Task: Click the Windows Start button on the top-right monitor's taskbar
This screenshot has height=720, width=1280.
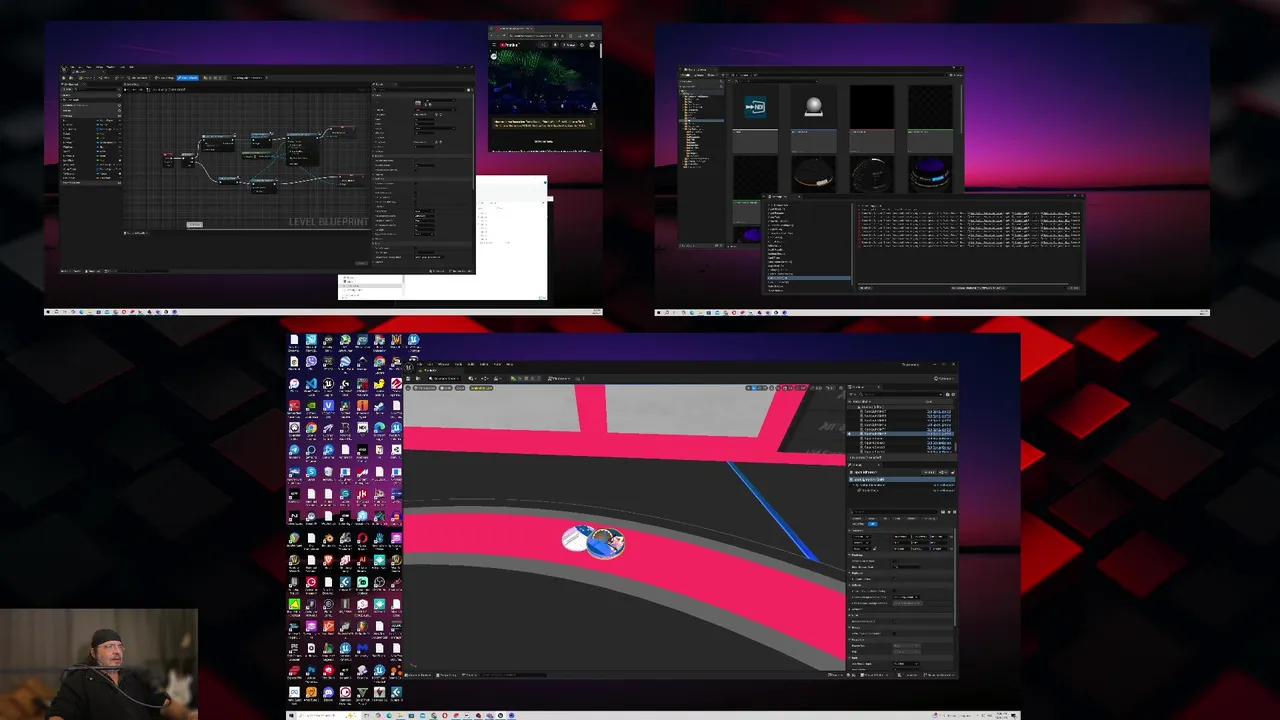Action: pos(659,312)
